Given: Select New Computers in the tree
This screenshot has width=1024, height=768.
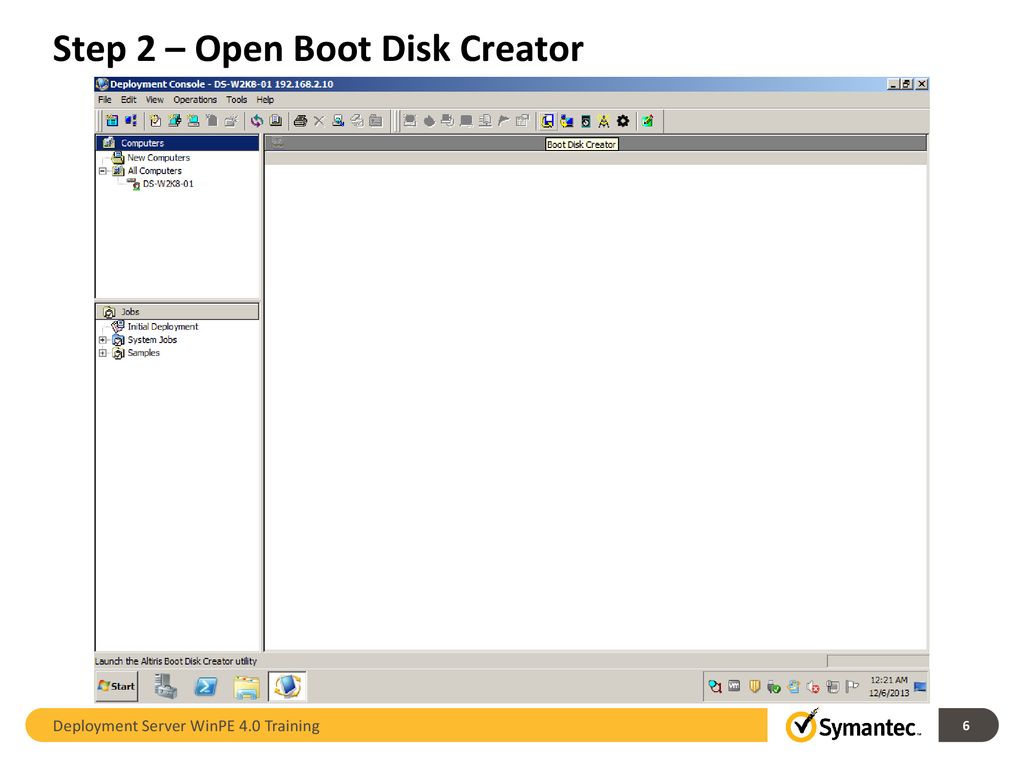Looking at the screenshot, I should 159,158.
